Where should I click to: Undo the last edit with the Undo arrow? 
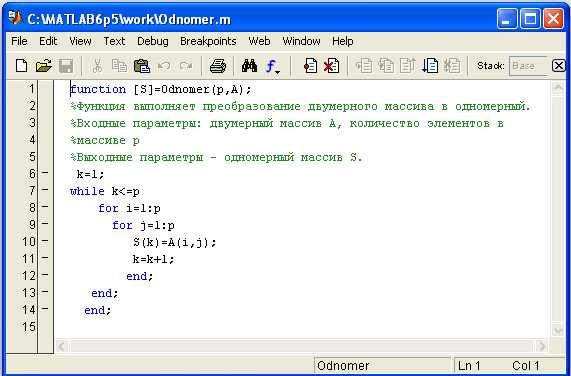(164, 66)
